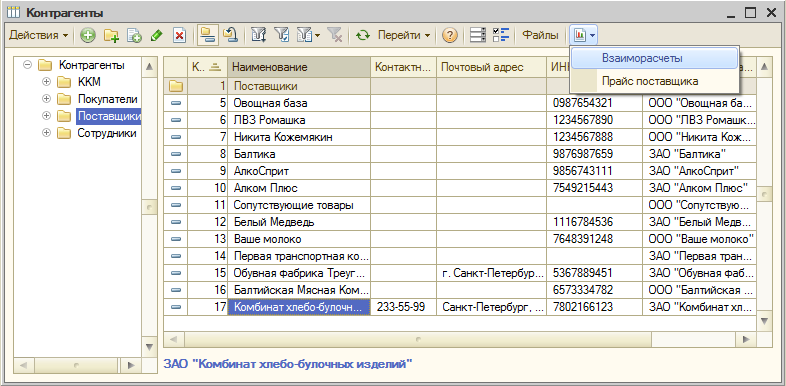Open the Перейти dropdown

click(x=404, y=35)
